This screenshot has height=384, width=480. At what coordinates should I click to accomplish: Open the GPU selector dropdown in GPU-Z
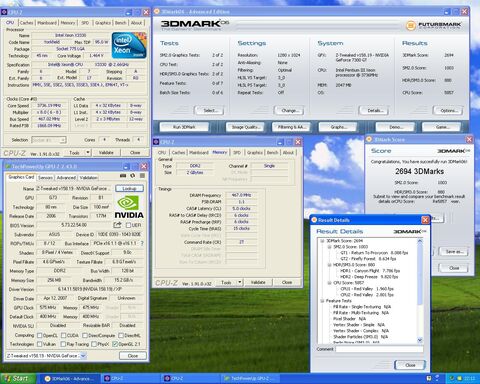[83, 356]
